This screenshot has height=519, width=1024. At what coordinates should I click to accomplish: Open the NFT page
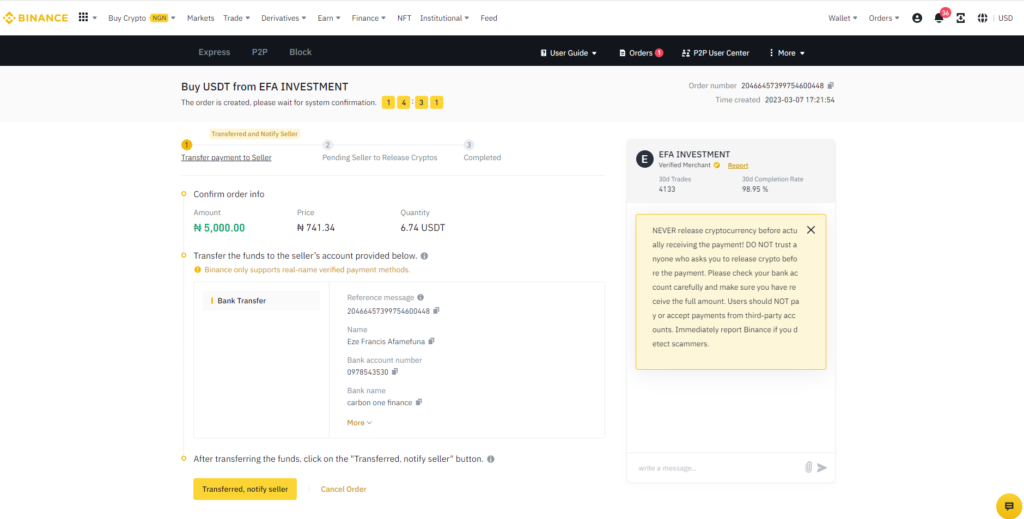pos(404,18)
